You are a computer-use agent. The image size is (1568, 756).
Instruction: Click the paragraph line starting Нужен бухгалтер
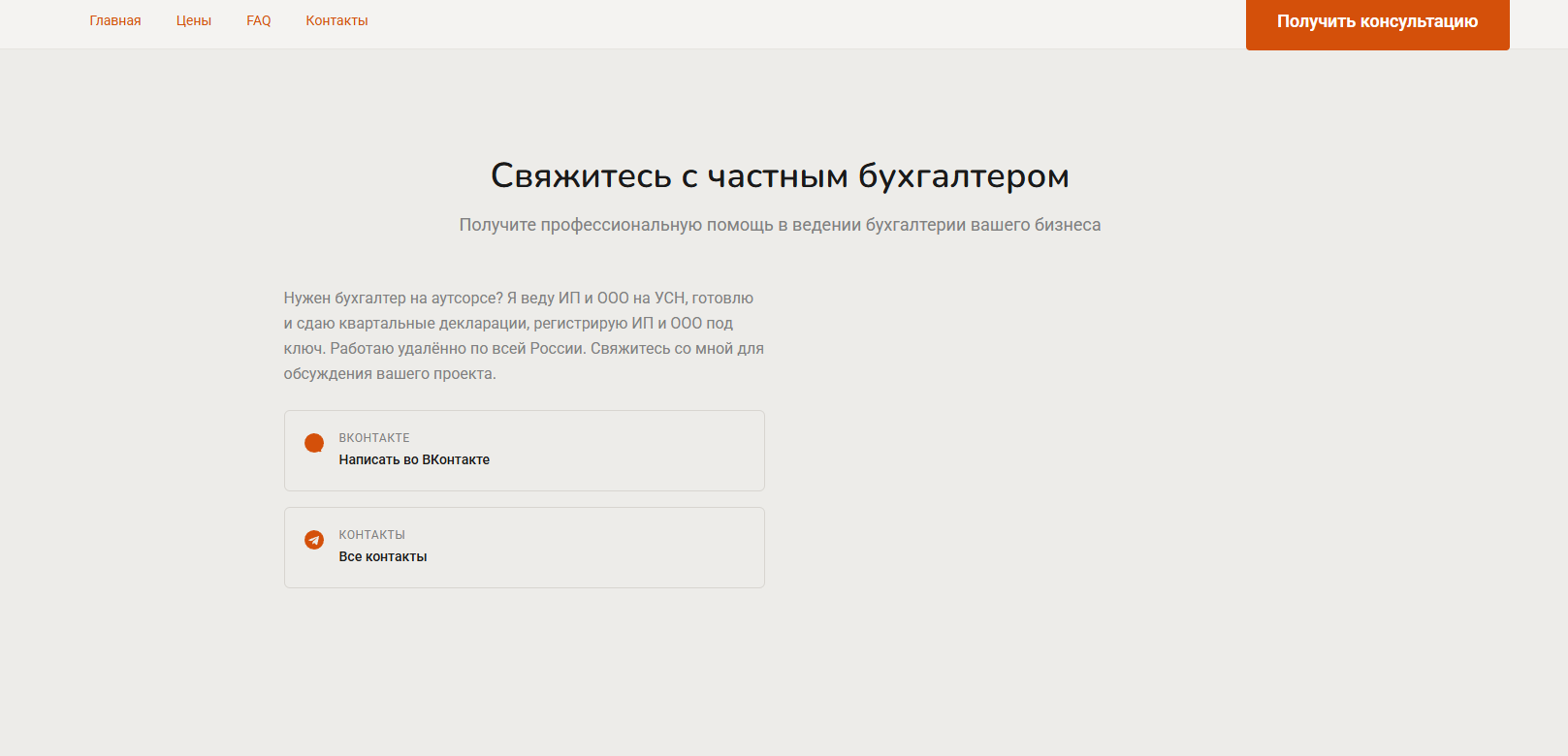click(x=518, y=299)
